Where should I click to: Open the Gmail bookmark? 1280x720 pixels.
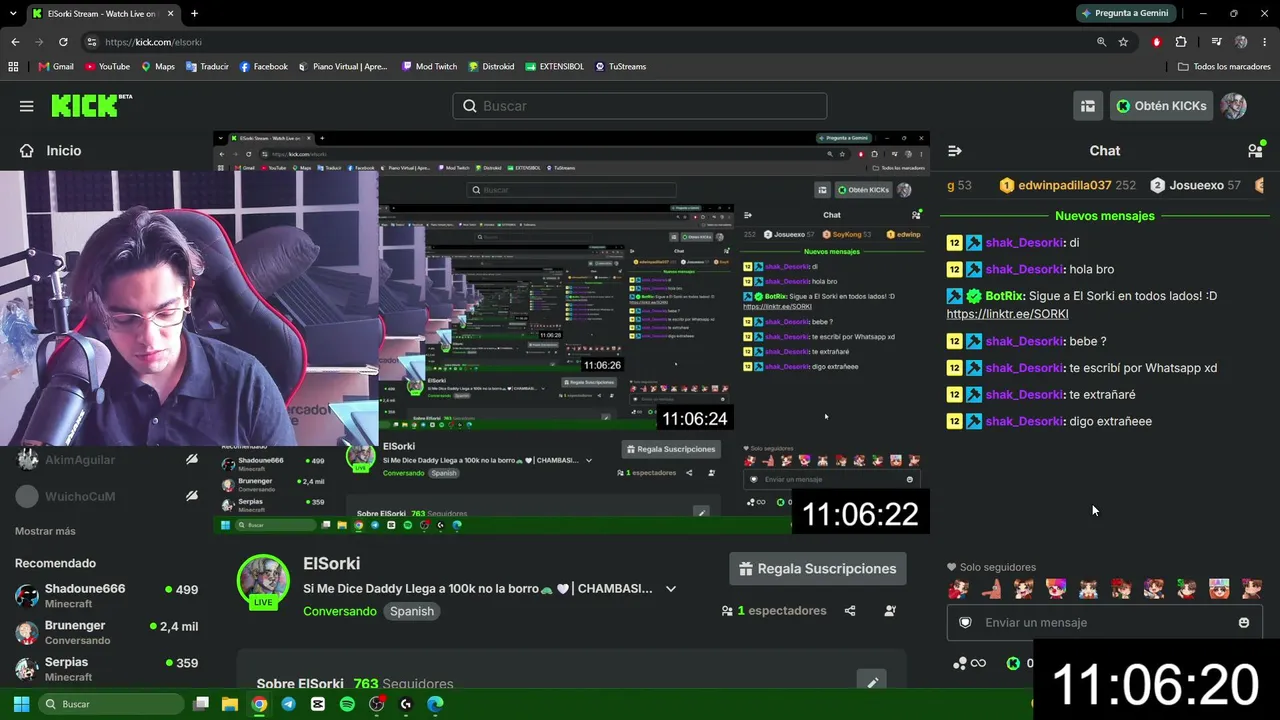coord(56,67)
